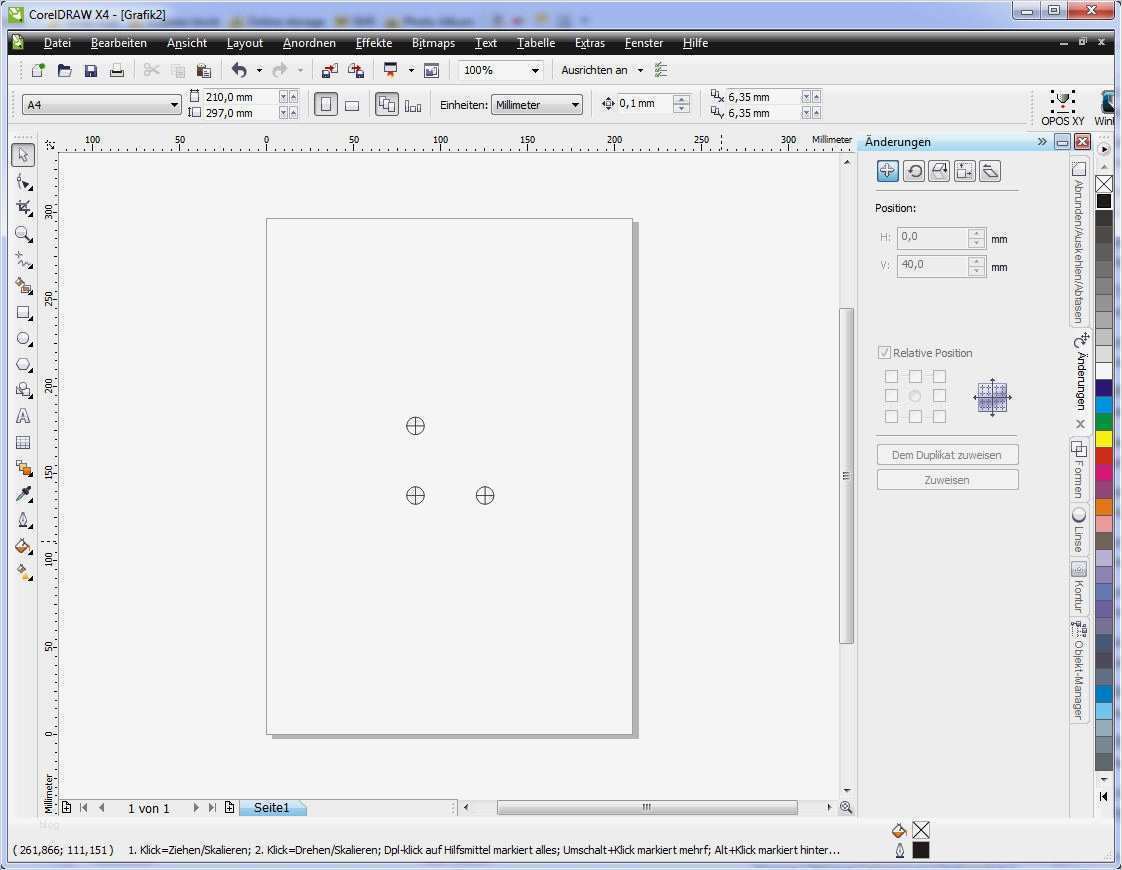Open the Einheiten Millimeter dropdown

(x=537, y=104)
